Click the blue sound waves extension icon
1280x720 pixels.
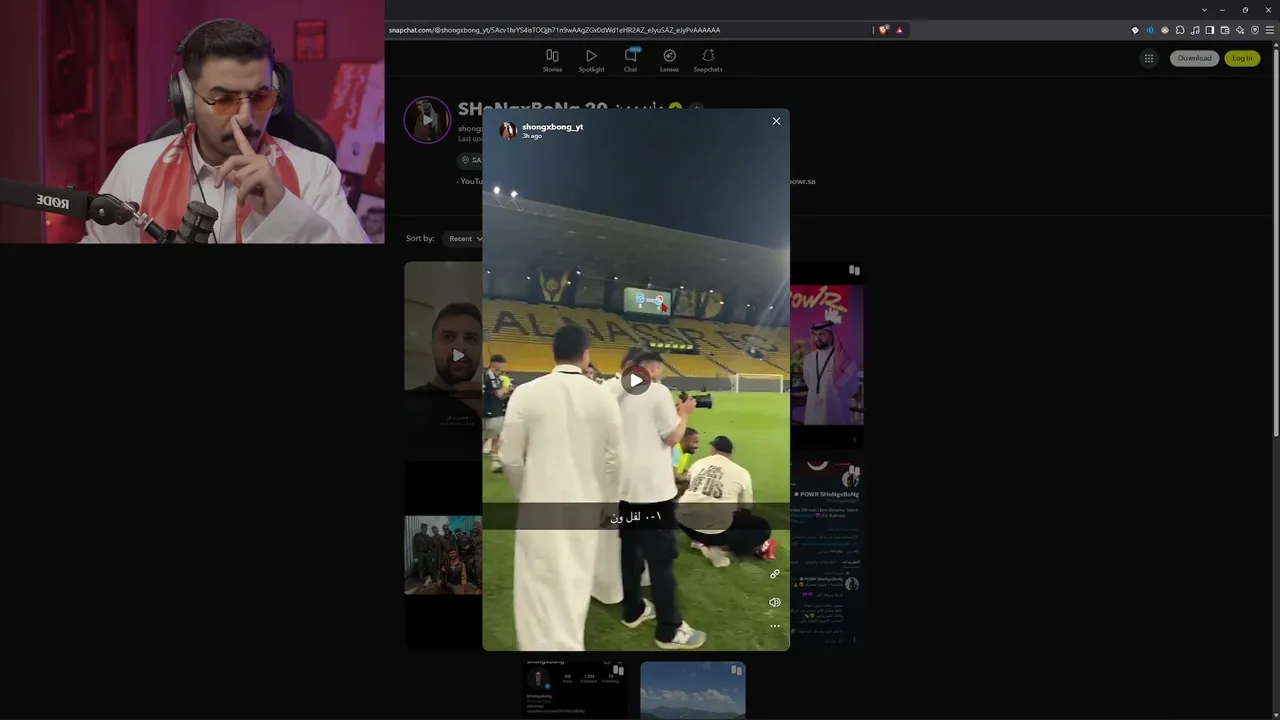tap(1150, 30)
